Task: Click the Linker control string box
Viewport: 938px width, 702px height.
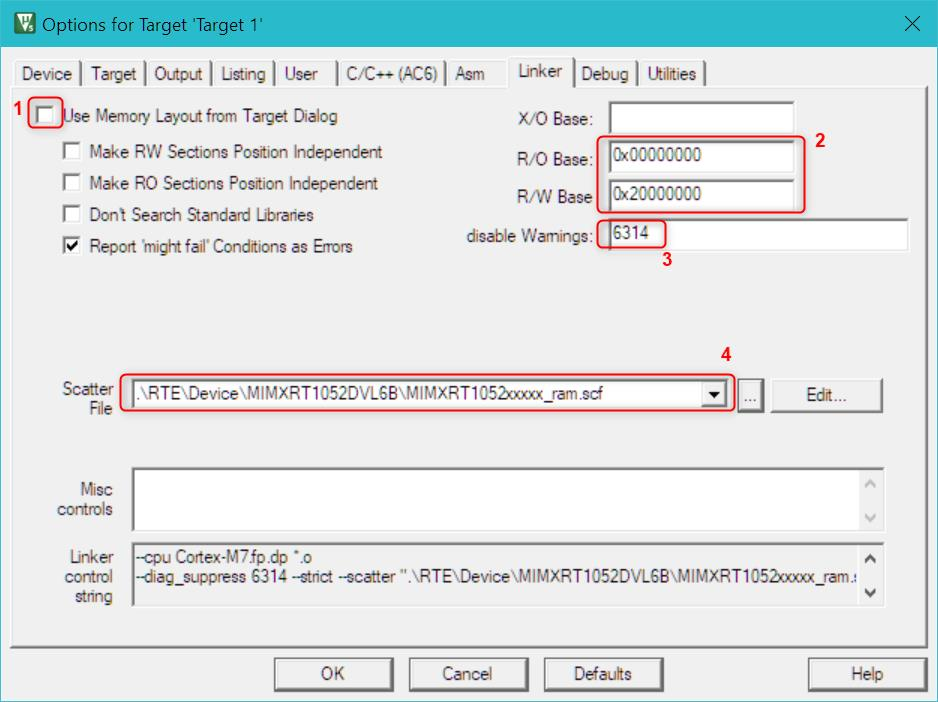Action: tap(497, 575)
